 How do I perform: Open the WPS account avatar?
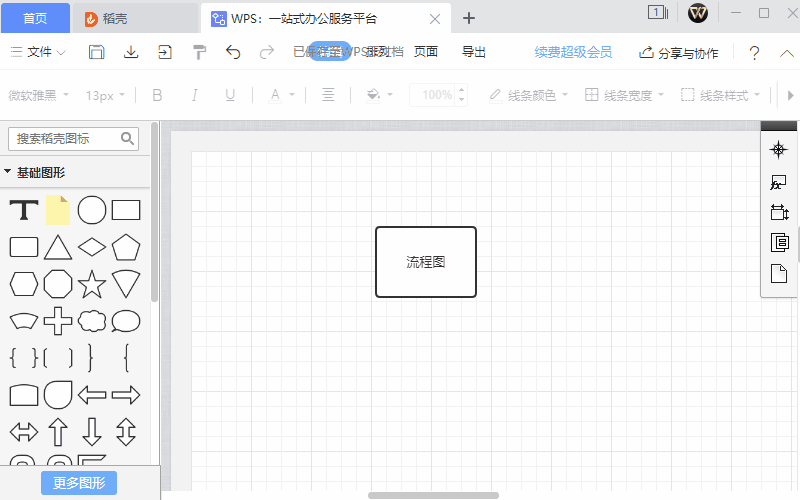click(697, 13)
